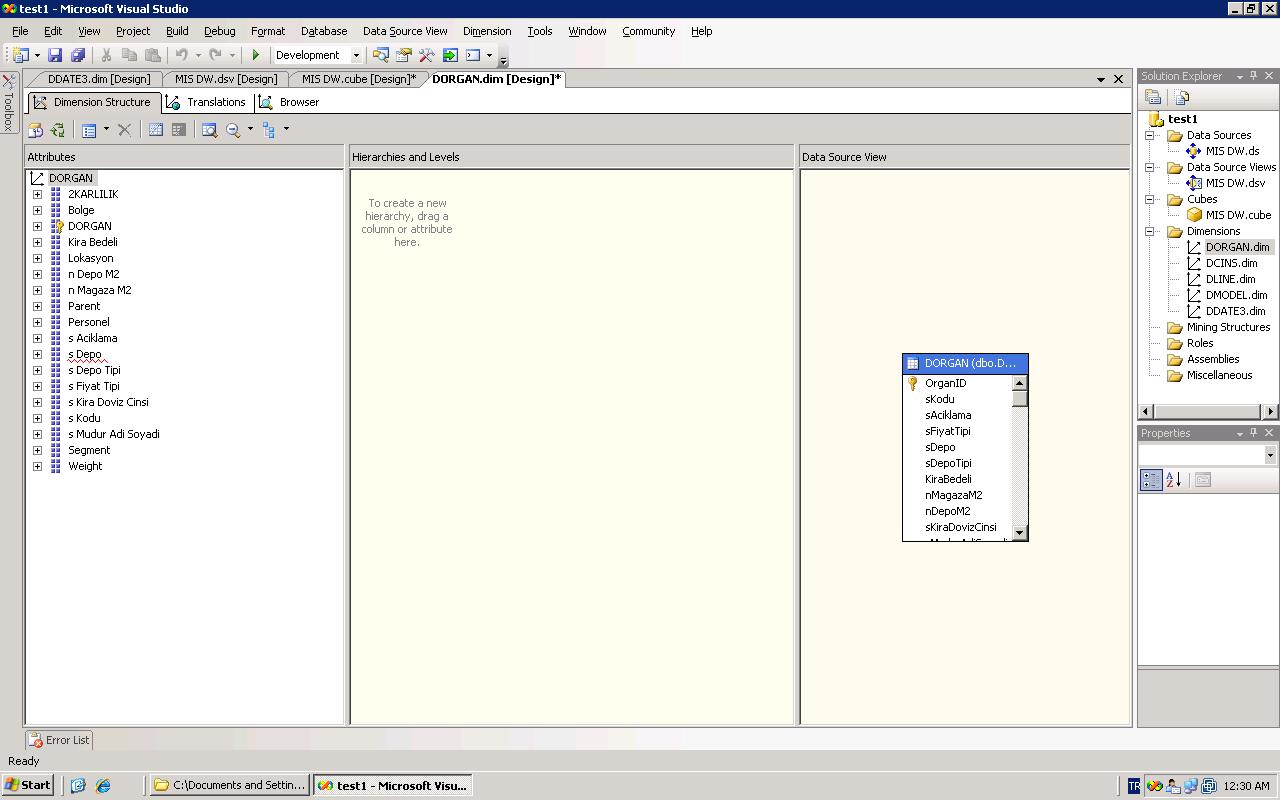1280x800 pixels.
Task: Open the Dimension menu
Action: pyautogui.click(x=487, y=31)
